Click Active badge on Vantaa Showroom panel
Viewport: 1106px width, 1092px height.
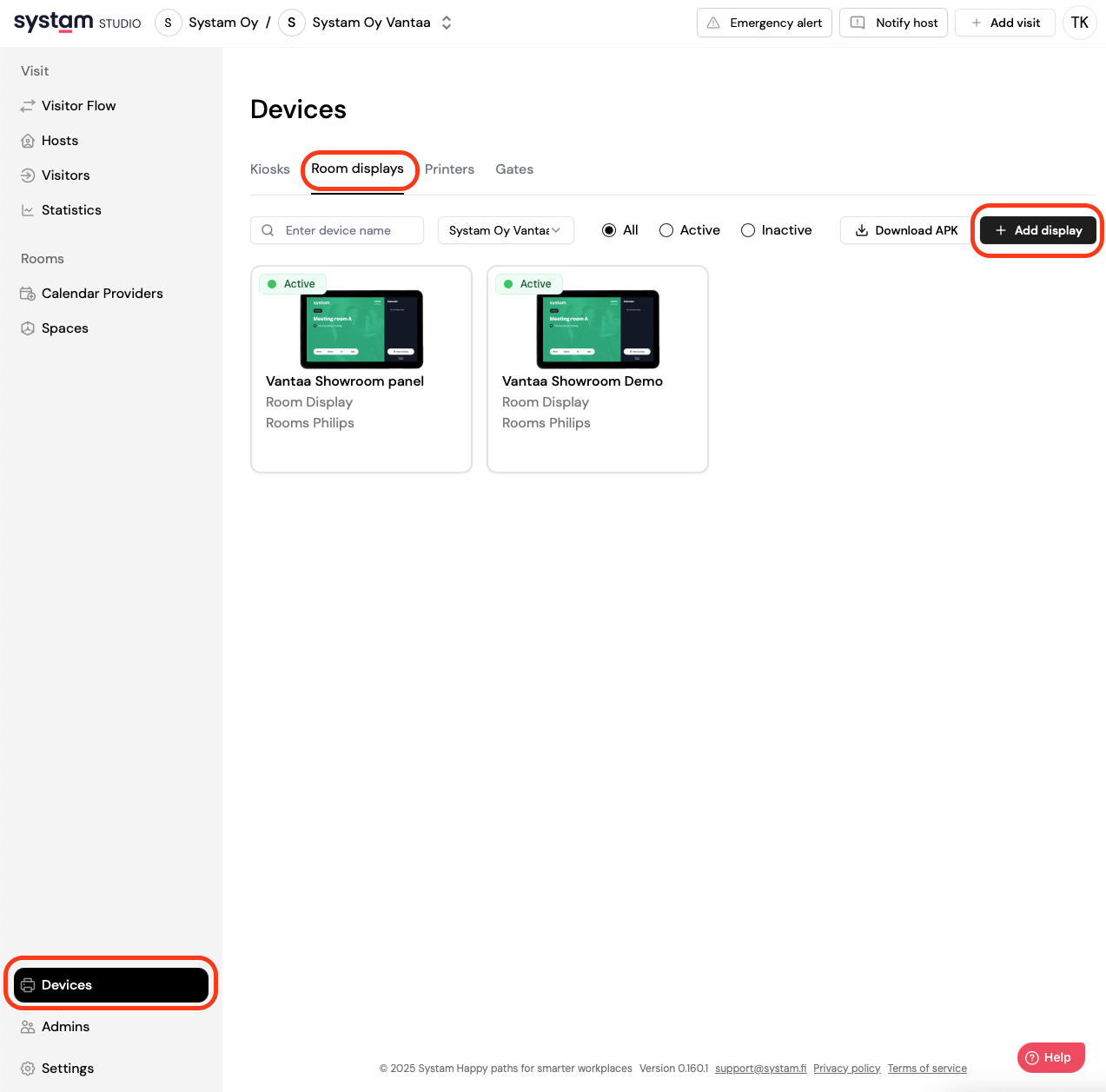point(293,284)
